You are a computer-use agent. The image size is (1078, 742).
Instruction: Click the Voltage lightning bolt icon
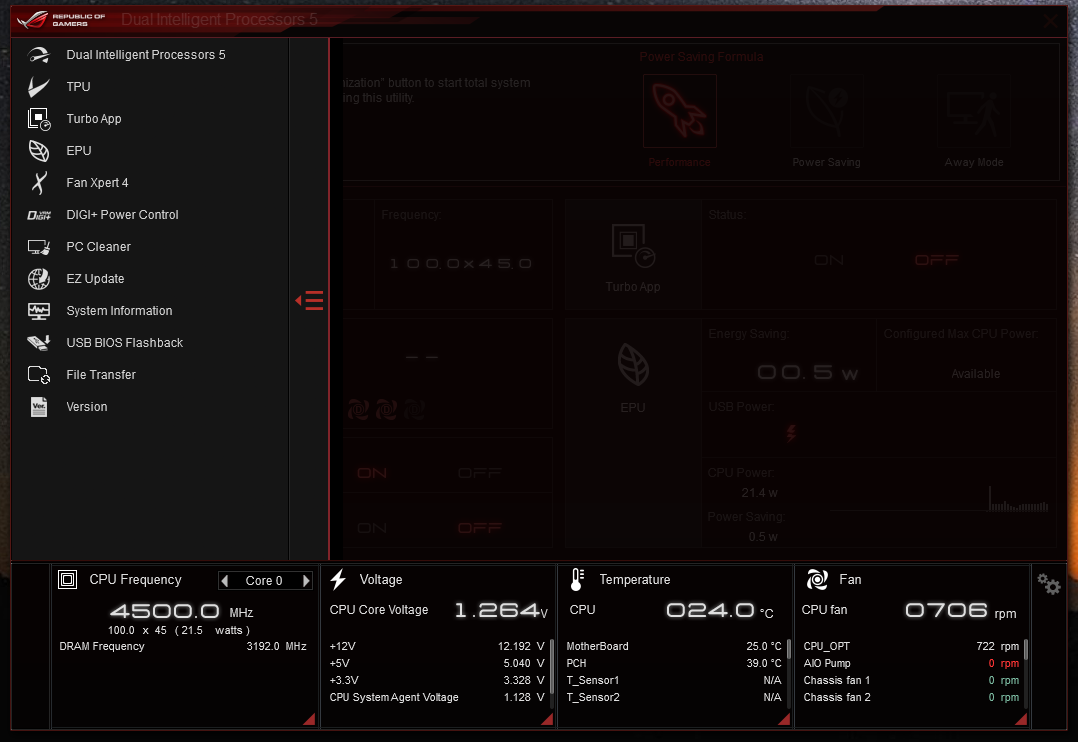coord(338,580)
